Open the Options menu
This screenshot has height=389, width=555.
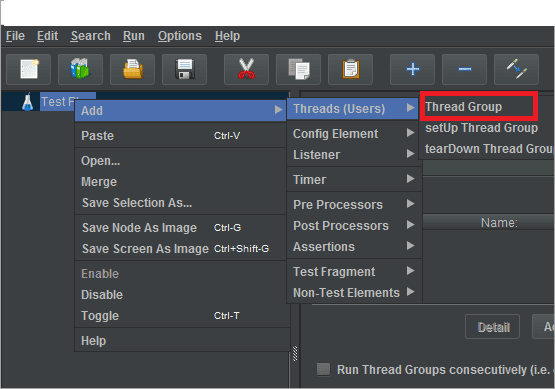(180, 36)
